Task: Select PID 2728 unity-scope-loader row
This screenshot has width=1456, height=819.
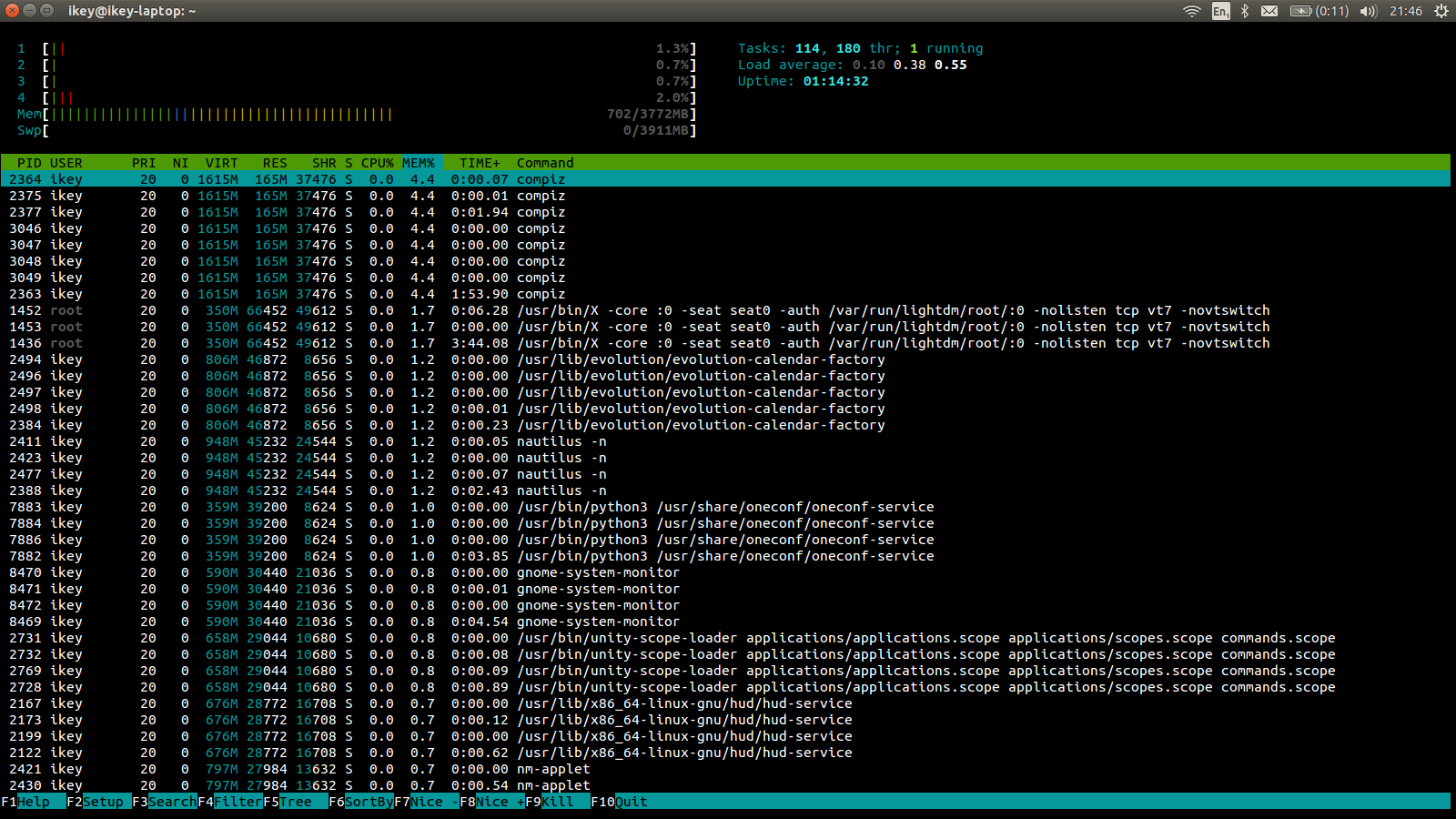Action: tap(725, 687)
